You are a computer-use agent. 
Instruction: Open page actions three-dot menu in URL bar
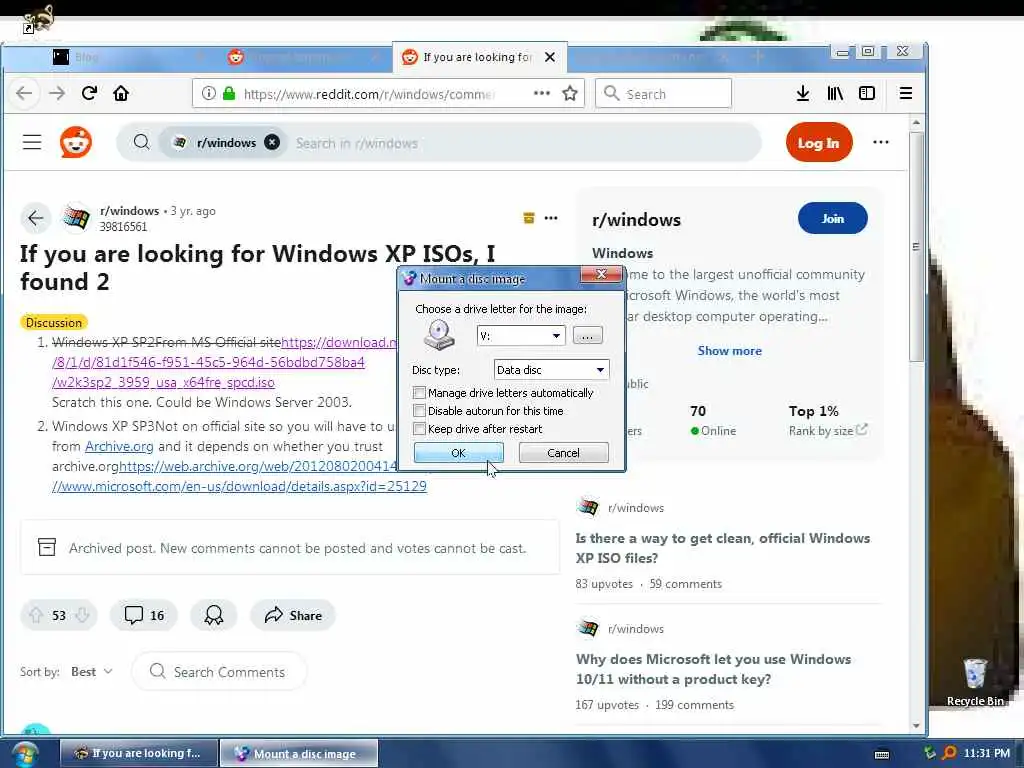(541, 93)
